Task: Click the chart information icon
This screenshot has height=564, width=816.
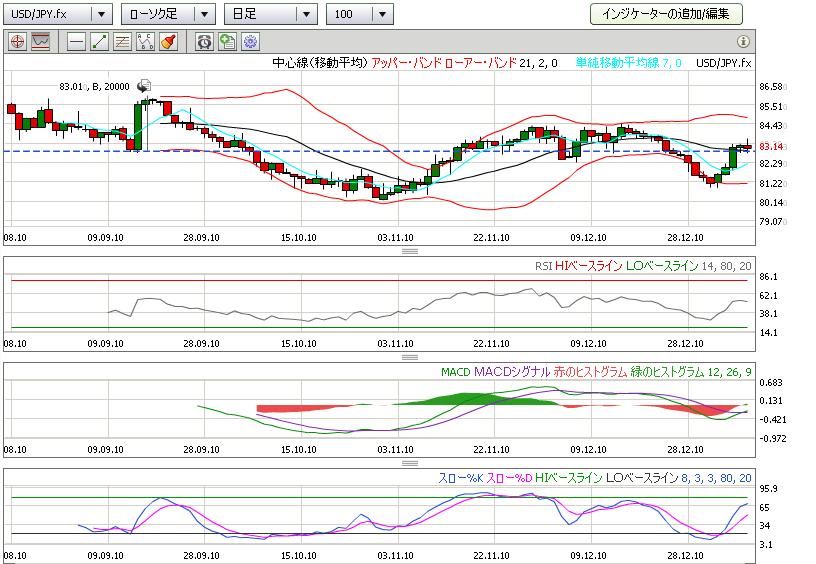Action: pos(743,41)
